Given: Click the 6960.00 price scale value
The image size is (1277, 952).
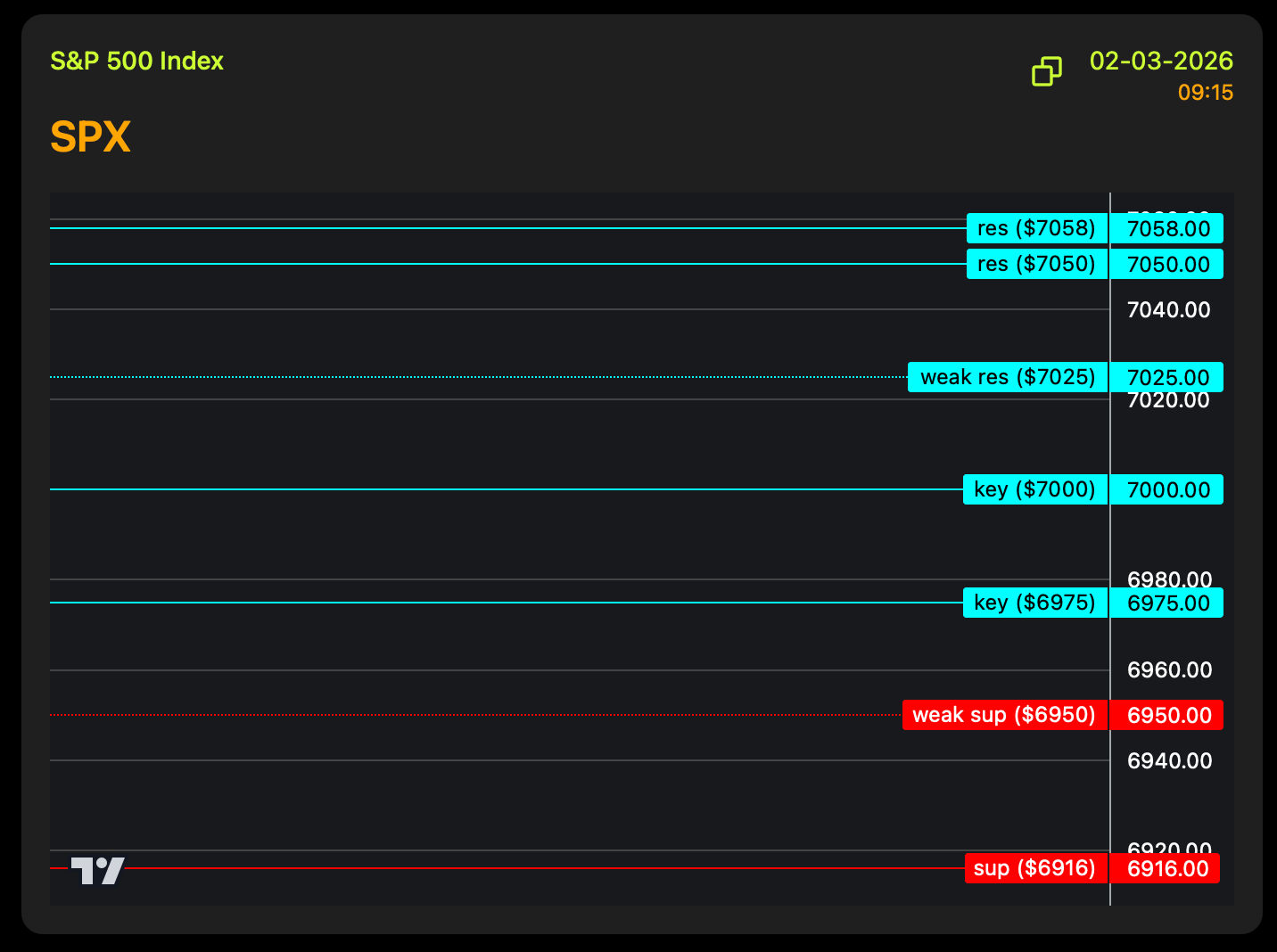Looking at the screenshot, I should click(x=1168, y=670).
